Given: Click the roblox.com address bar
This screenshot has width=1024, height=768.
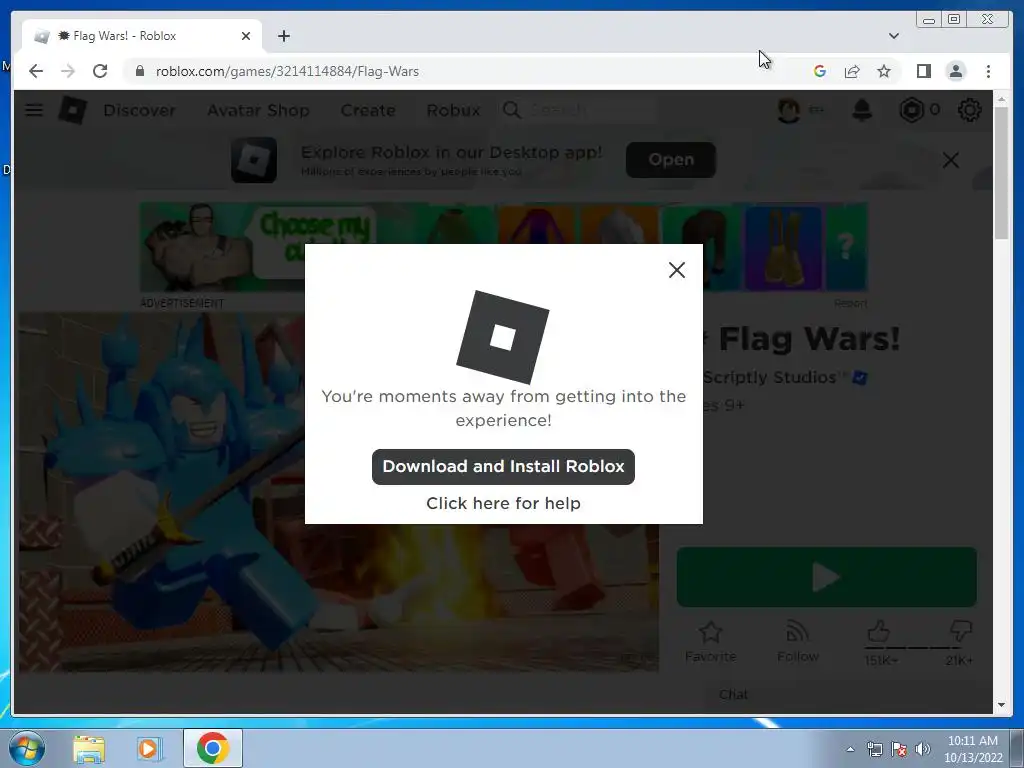Looking at the screenshot, I should (x=457, y=71).
